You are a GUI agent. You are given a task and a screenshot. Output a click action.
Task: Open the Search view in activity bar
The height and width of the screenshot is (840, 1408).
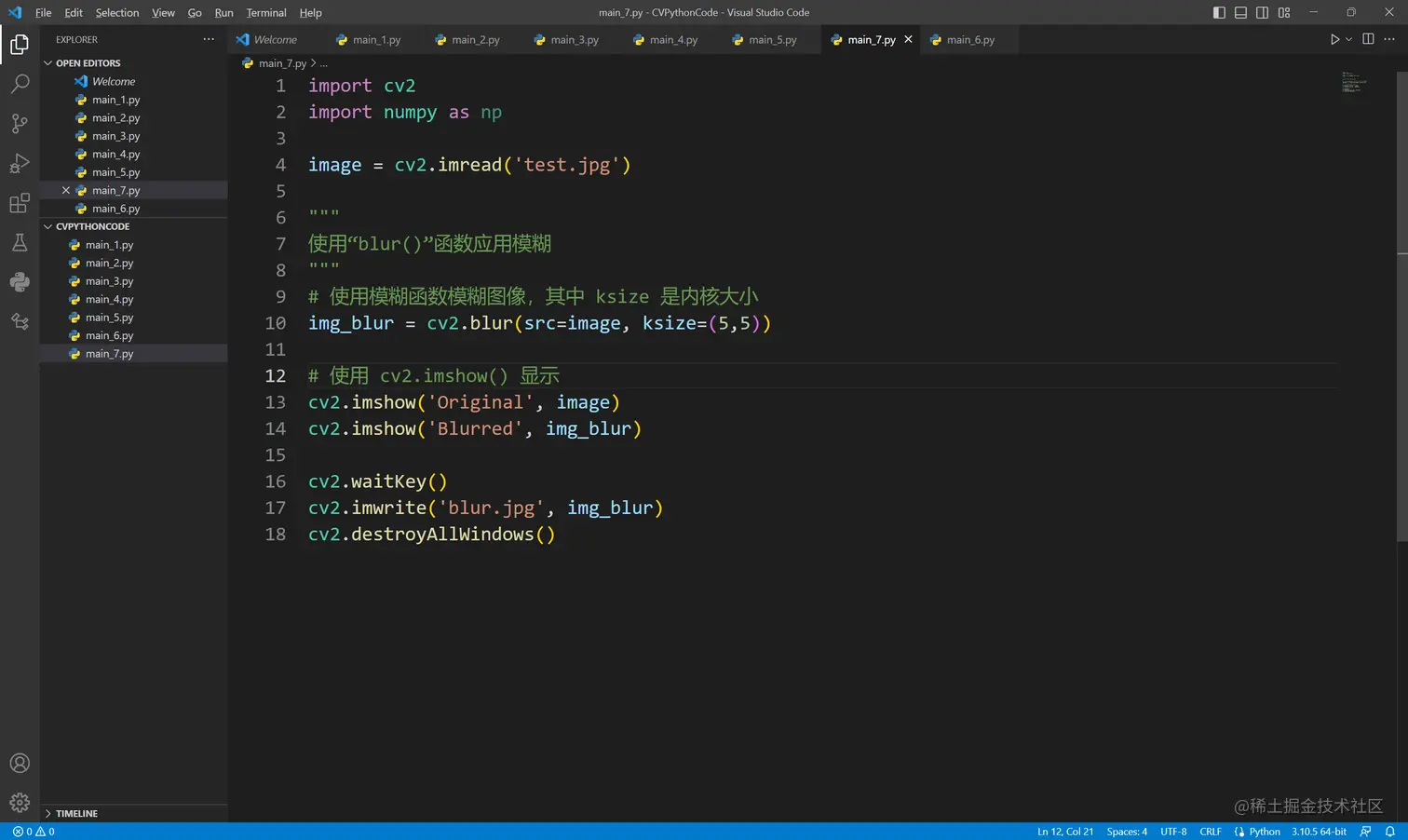click(20, 84)
